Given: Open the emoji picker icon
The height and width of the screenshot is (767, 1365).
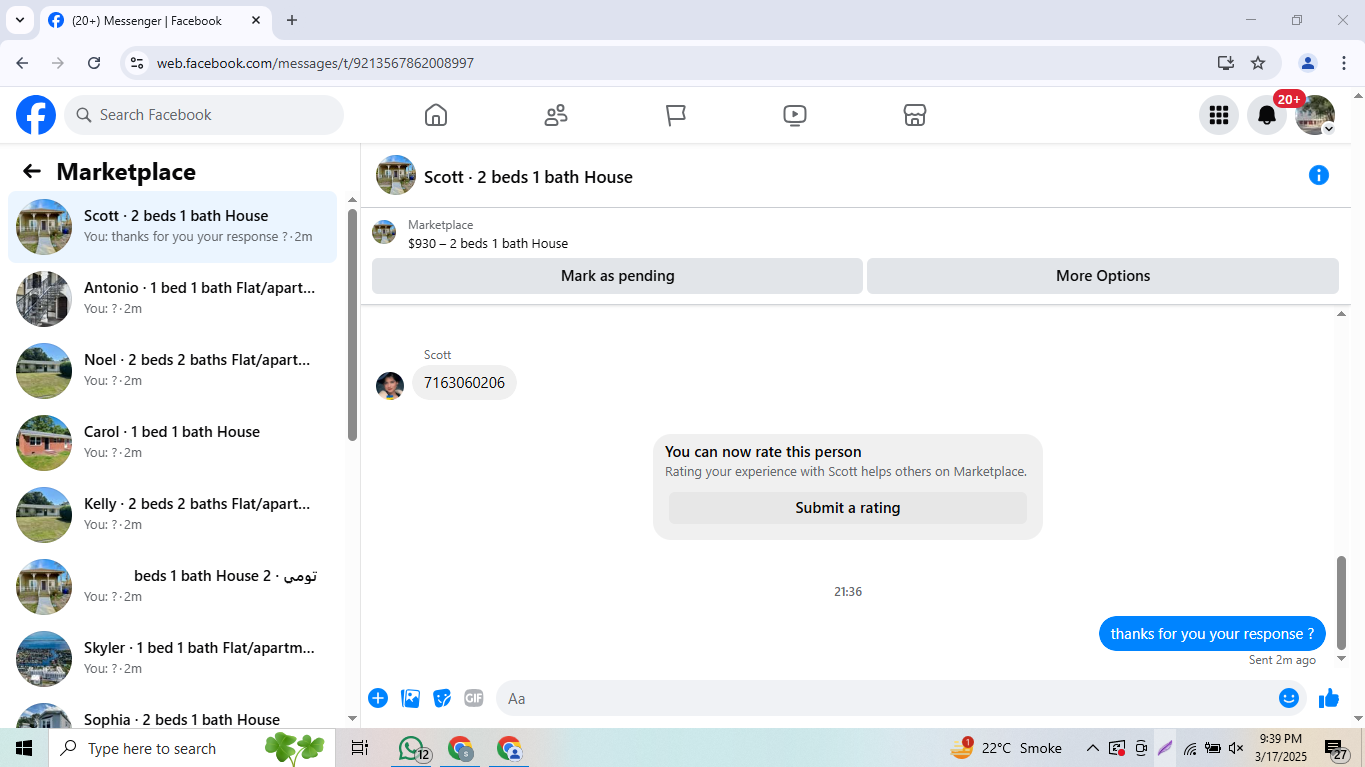Looking at the screenshot, I should pos(1289,698).
